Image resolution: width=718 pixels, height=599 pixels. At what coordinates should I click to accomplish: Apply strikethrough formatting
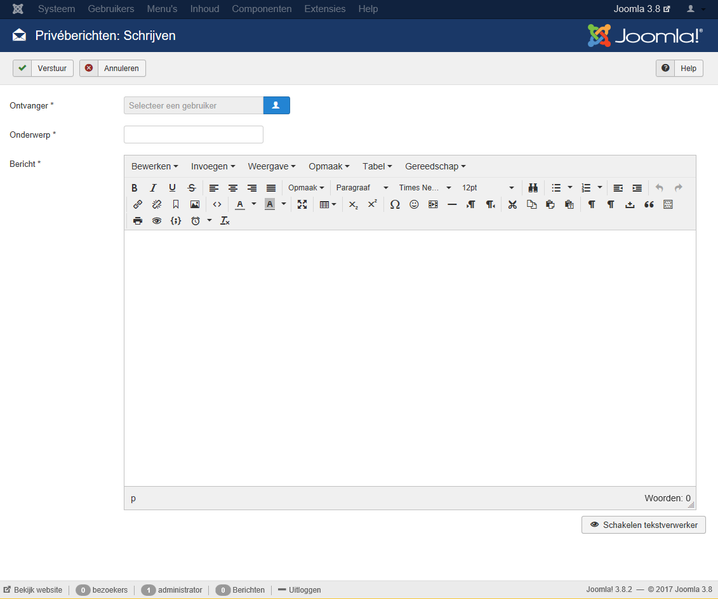191,188
